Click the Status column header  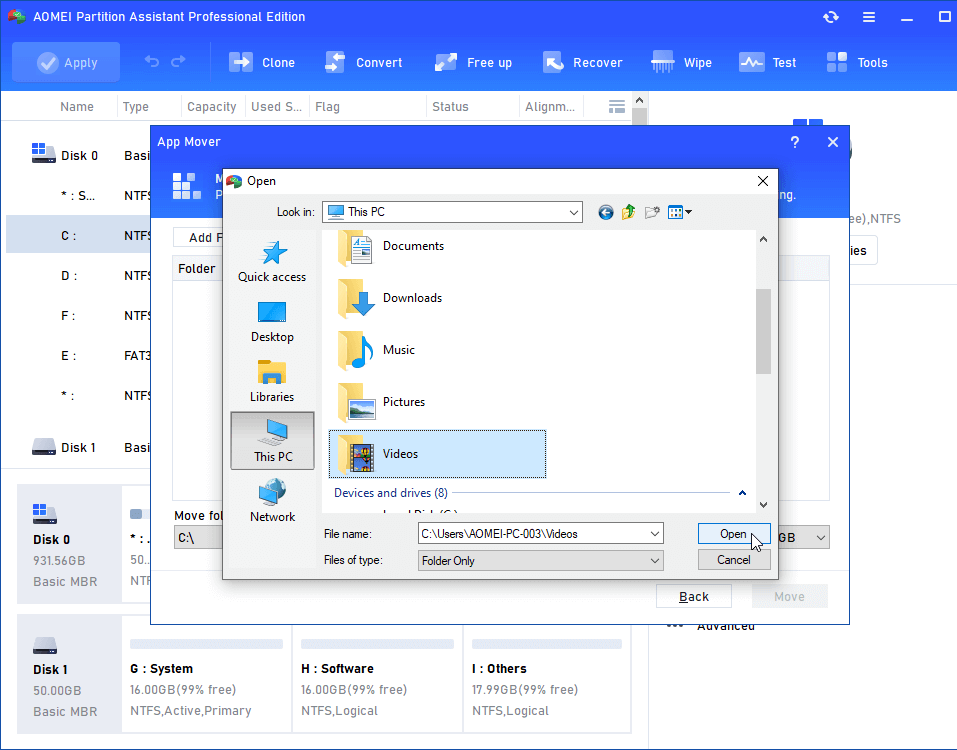(450, 107)
